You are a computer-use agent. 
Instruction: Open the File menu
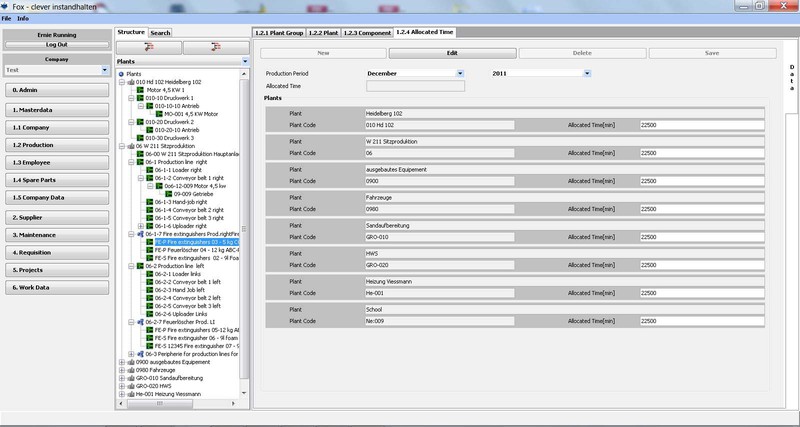tap(6, 19)
